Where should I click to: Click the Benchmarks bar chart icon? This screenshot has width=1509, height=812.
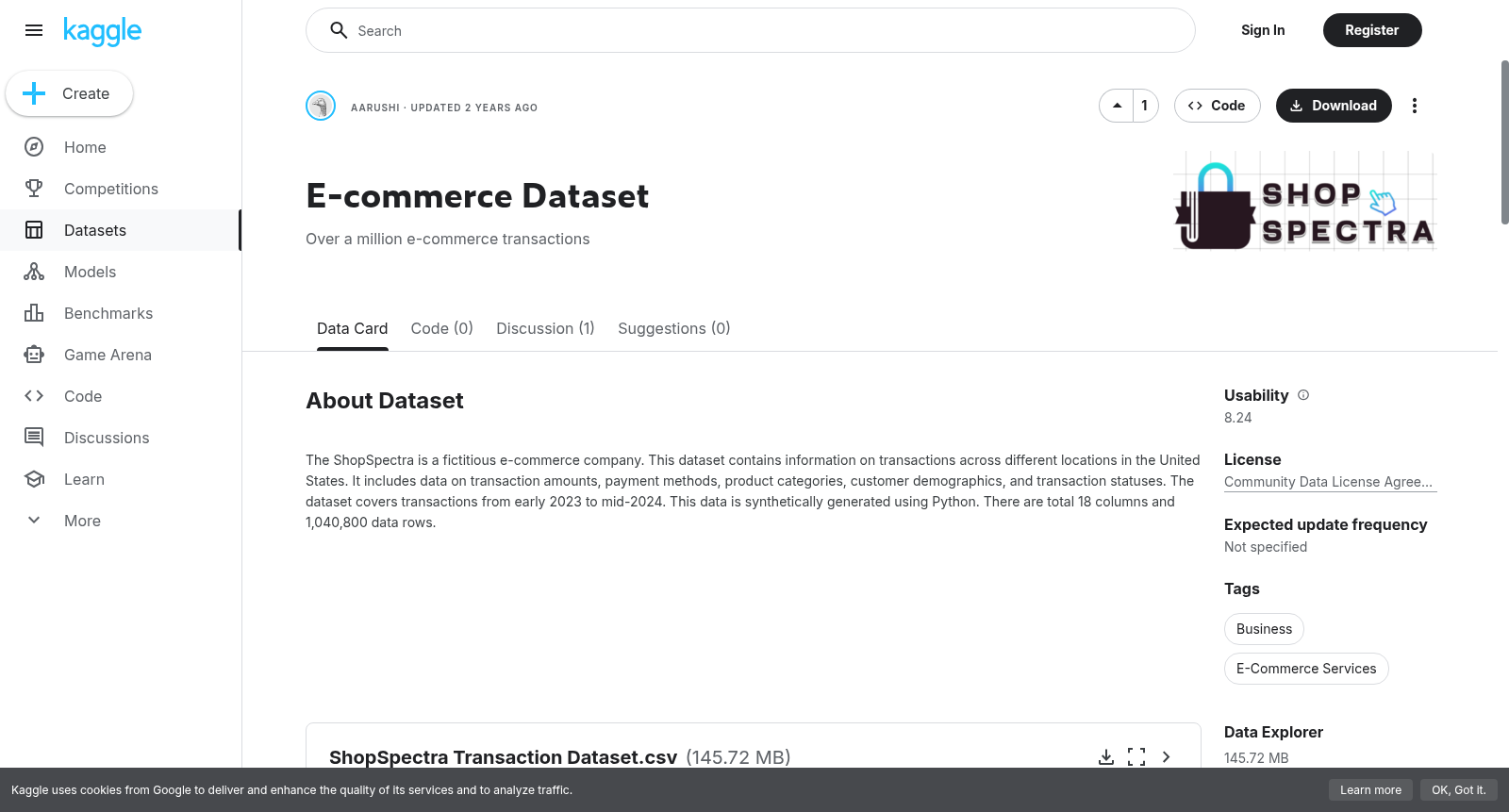tap(34, 313)
